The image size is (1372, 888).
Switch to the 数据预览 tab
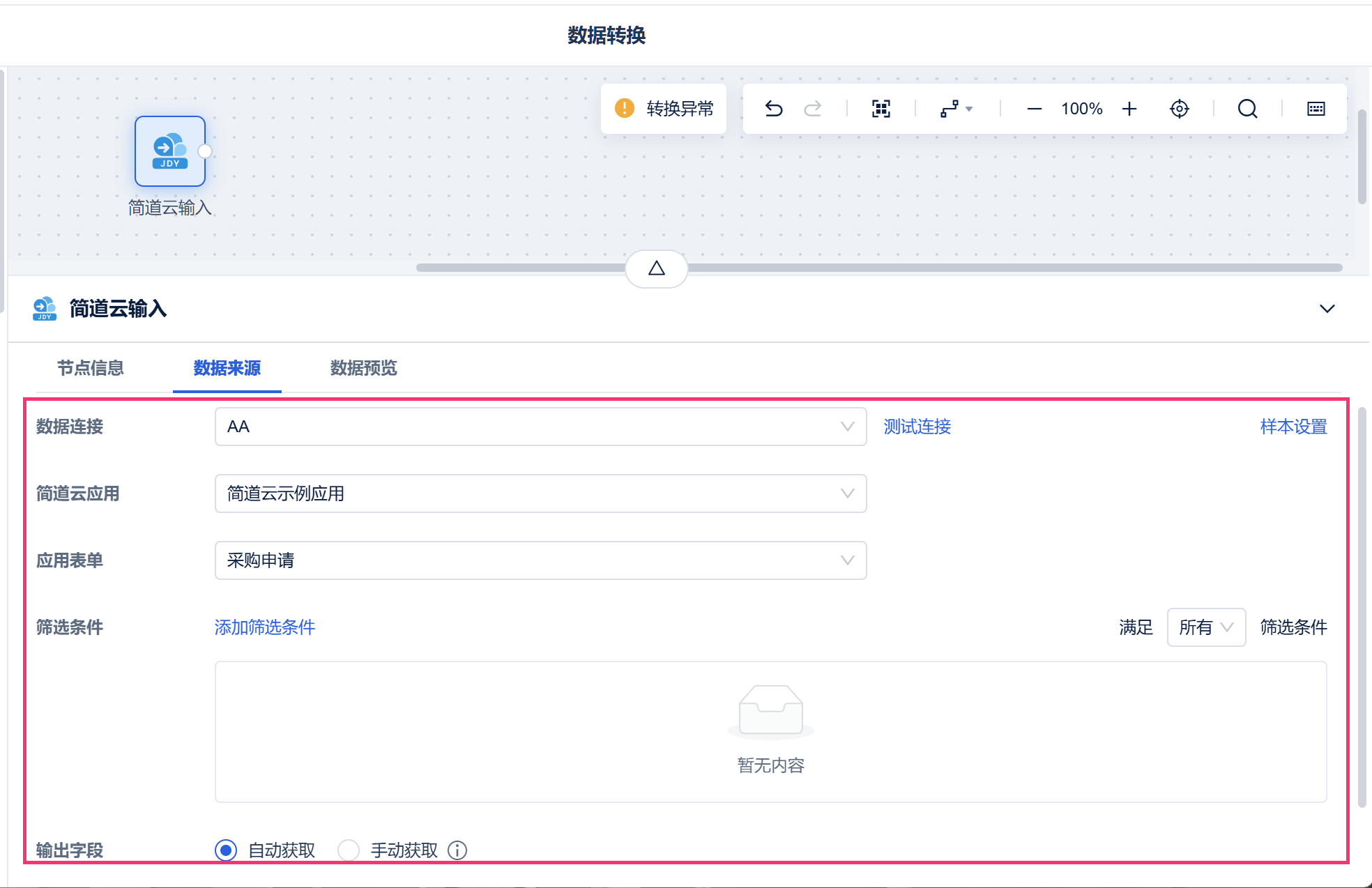tap(364, 368)
